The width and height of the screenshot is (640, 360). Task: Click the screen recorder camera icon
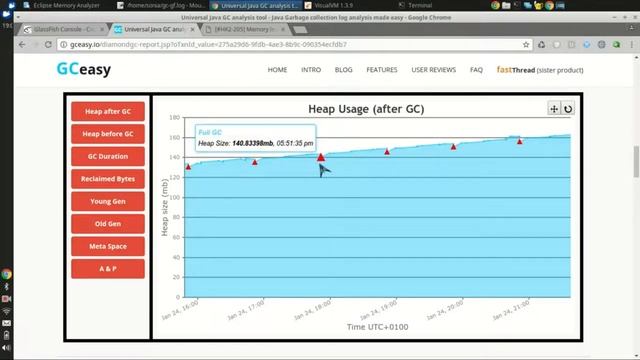(x=6, y=299)
